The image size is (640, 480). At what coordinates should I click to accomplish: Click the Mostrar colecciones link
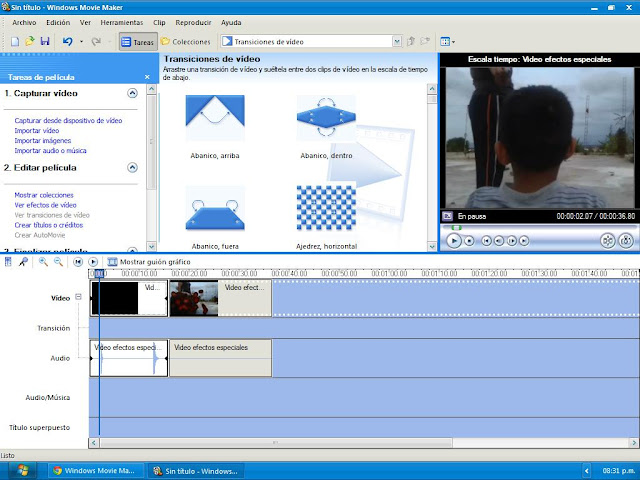point(44,195)
